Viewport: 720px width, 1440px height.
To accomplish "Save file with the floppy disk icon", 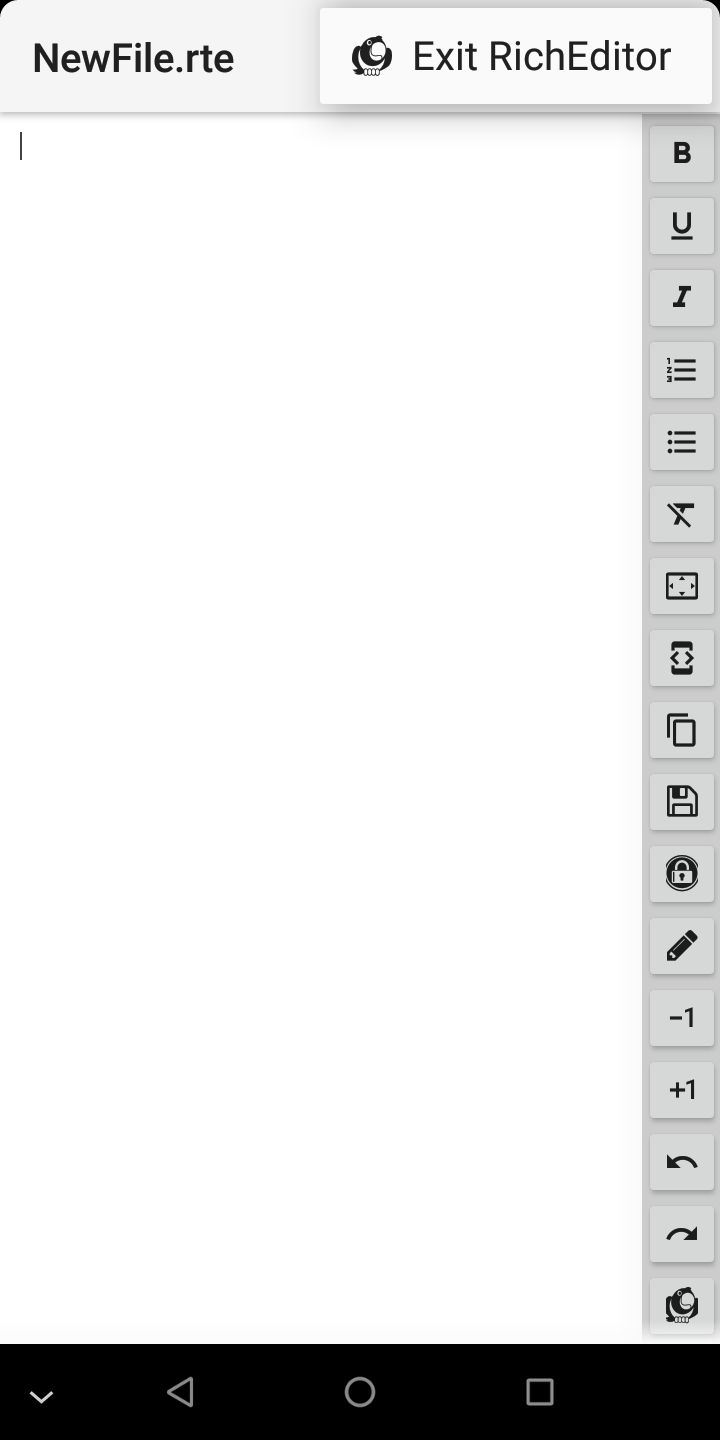I will [682, 802].
